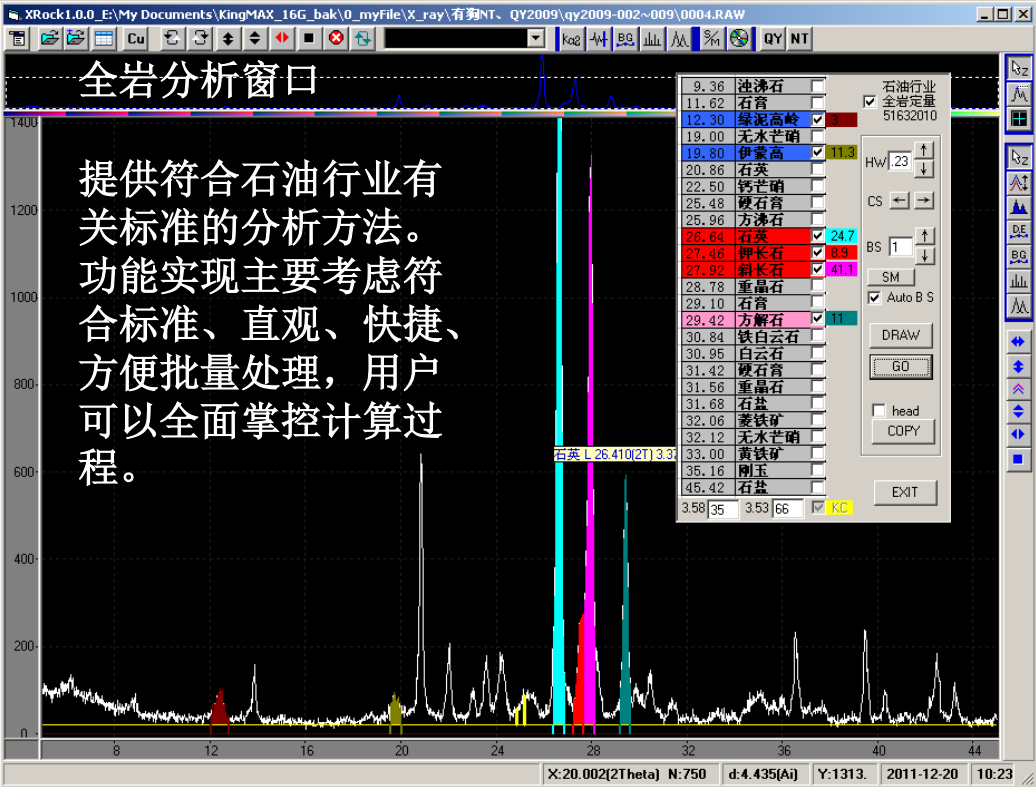This screenshot has height=787, width=1036.
Task: Enable the head checkbox
Action: click(x=879, y=410)
